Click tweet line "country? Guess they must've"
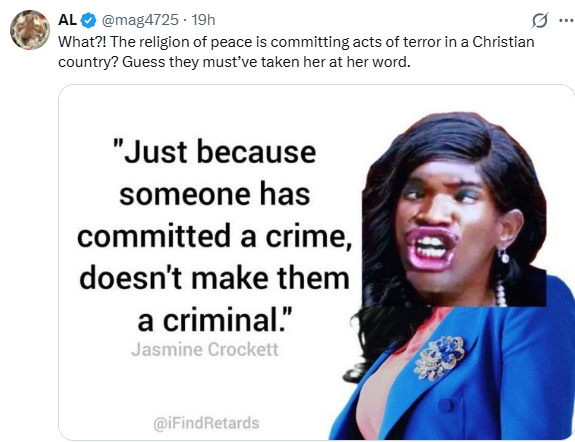The height and width of the screenshot is (442, 575). tap(234, 62)
